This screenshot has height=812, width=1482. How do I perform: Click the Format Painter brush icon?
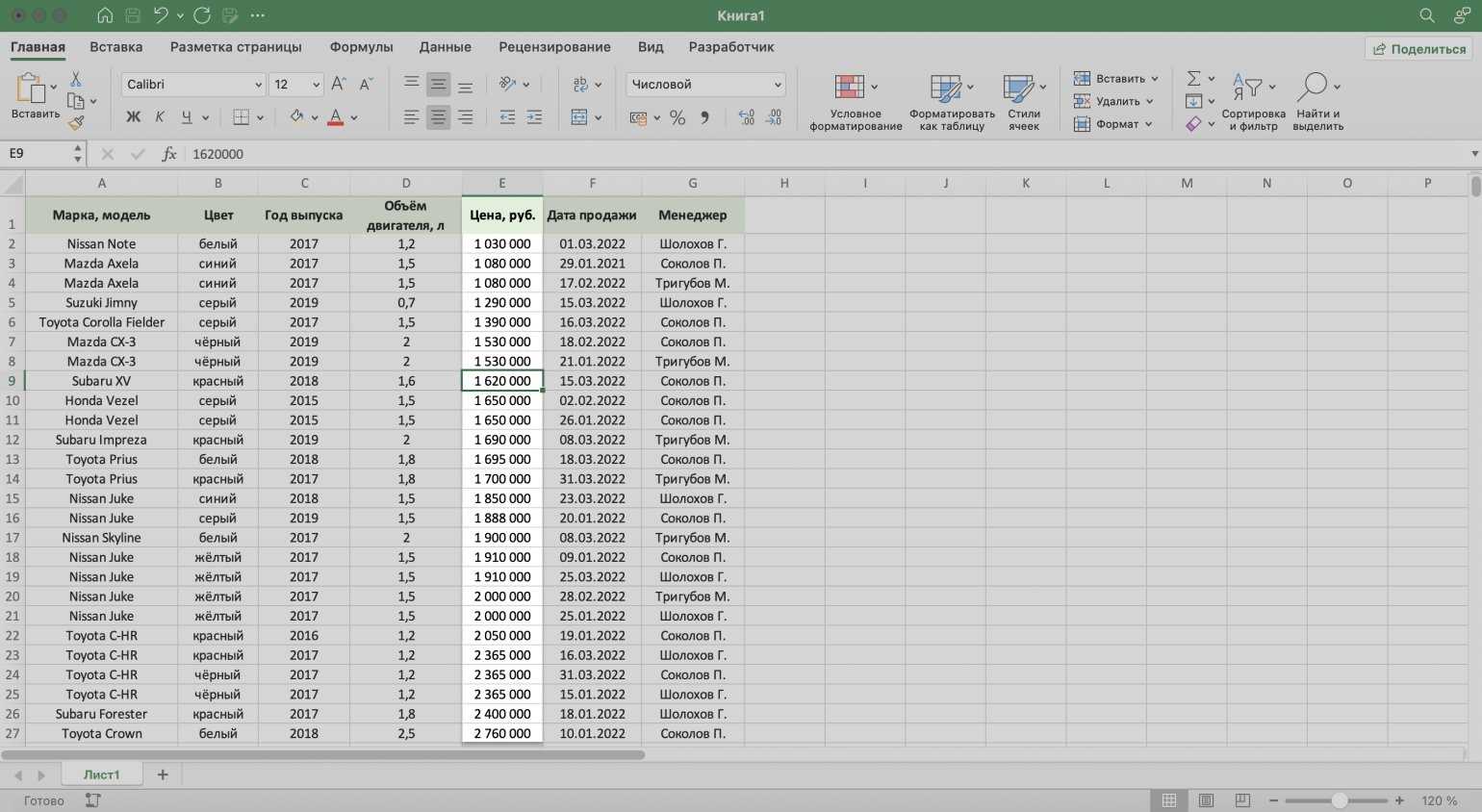coord(76,122)
